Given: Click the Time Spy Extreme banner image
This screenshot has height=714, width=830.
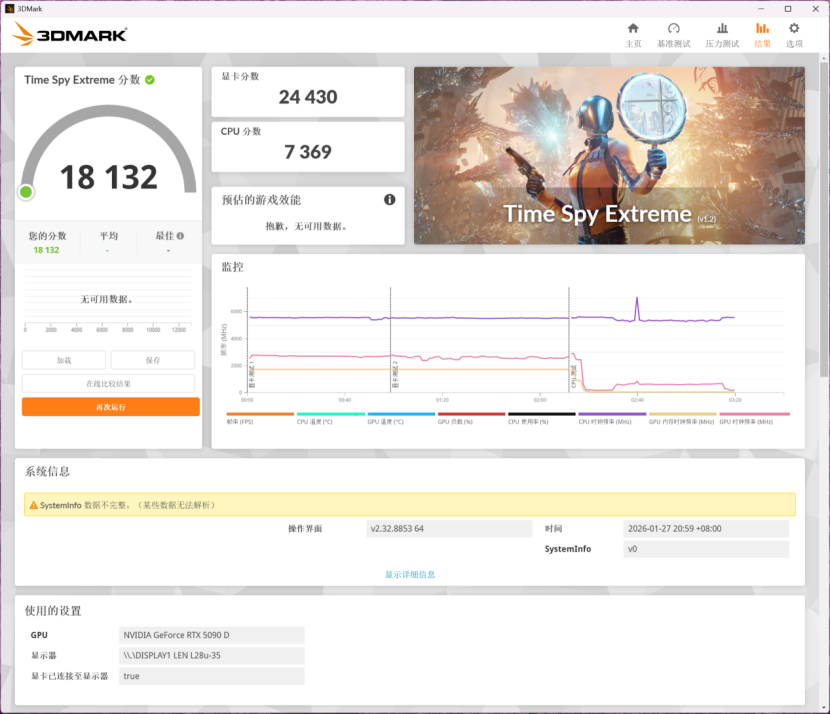Looking at the screenshot, I should (x=608, y=155).
